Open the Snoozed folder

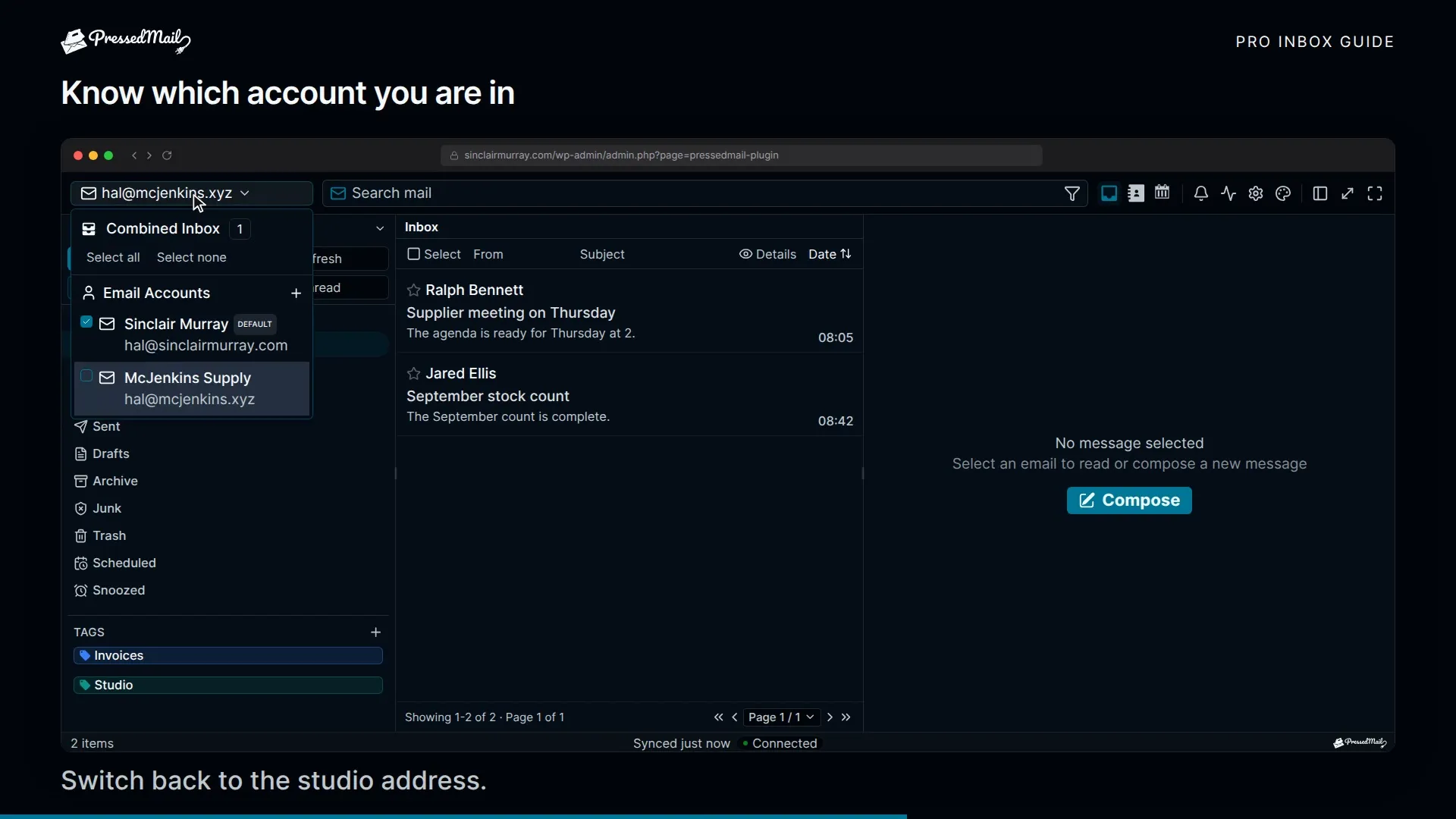pos(110,591)
